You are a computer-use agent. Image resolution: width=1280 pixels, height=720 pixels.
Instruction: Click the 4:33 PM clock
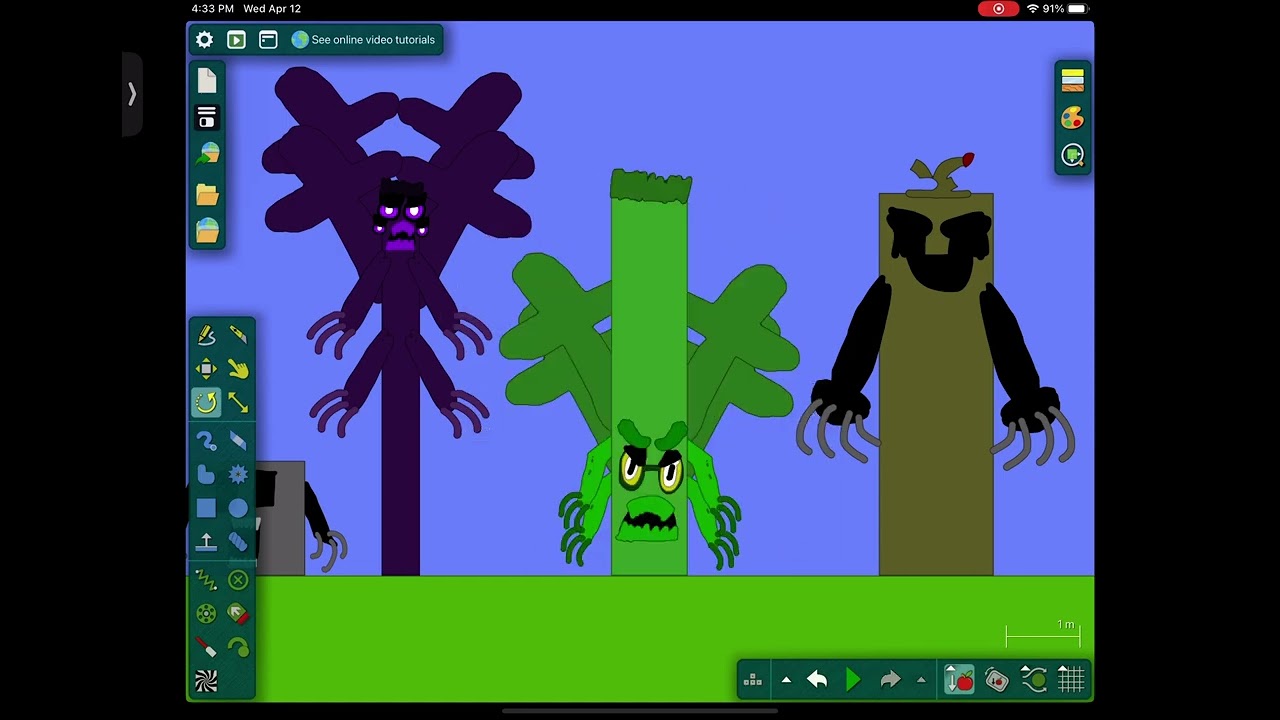click(212, 9)
